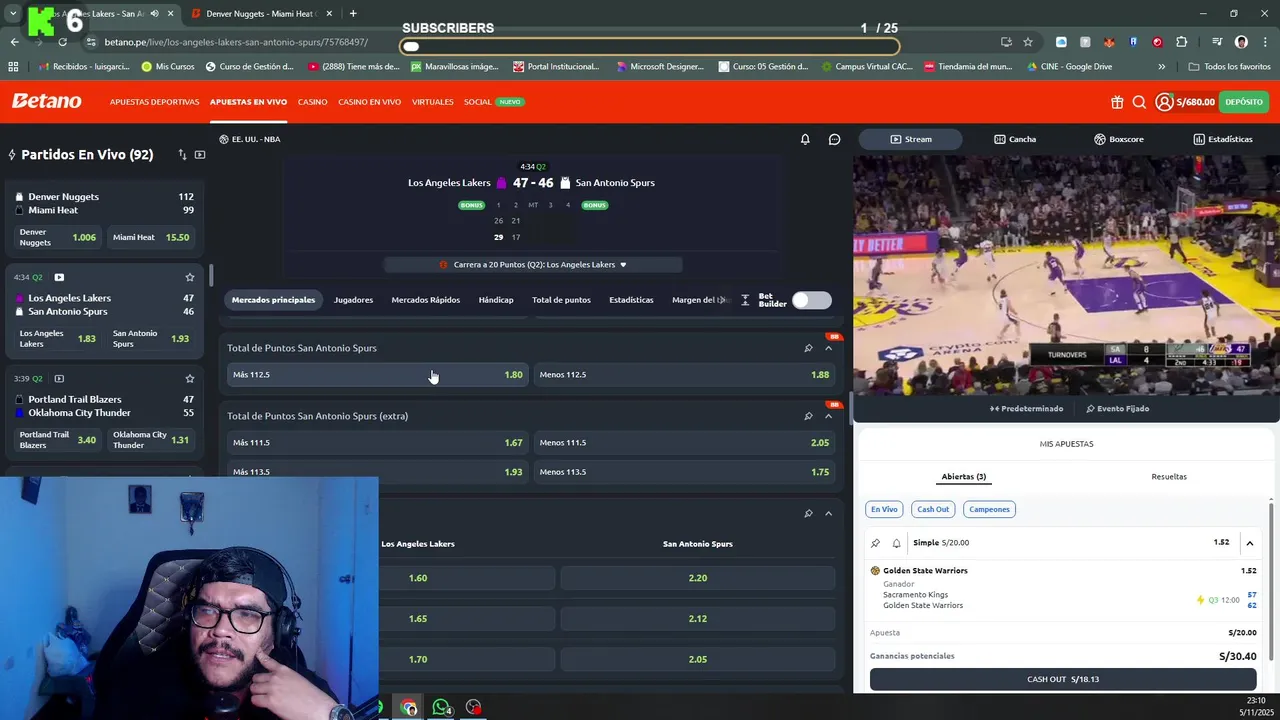Open Apuestas Deportivas in top navigation
The height and width of the screenshot is (720, 1280).
(x=154, y=102)
